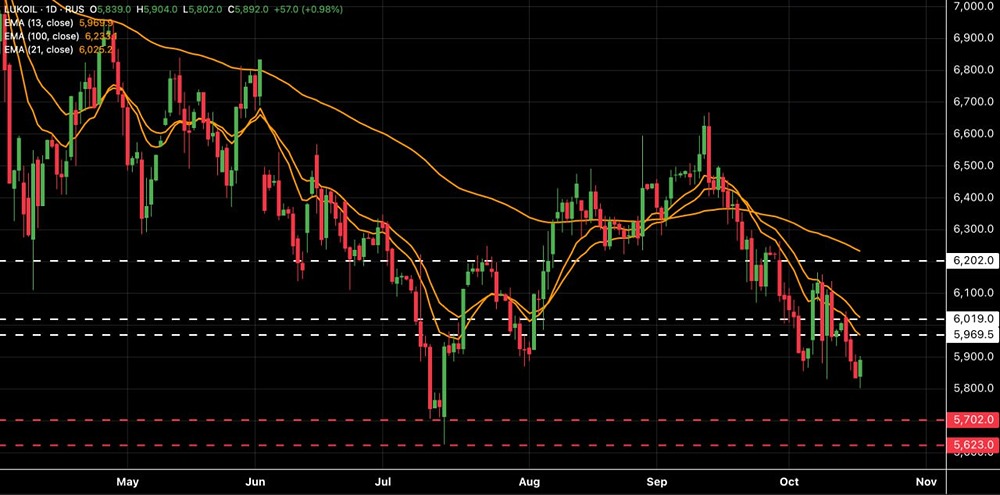Click 6,400.0 on the price axis
The width and height of the screenshot is (1000, 495).
972,197
